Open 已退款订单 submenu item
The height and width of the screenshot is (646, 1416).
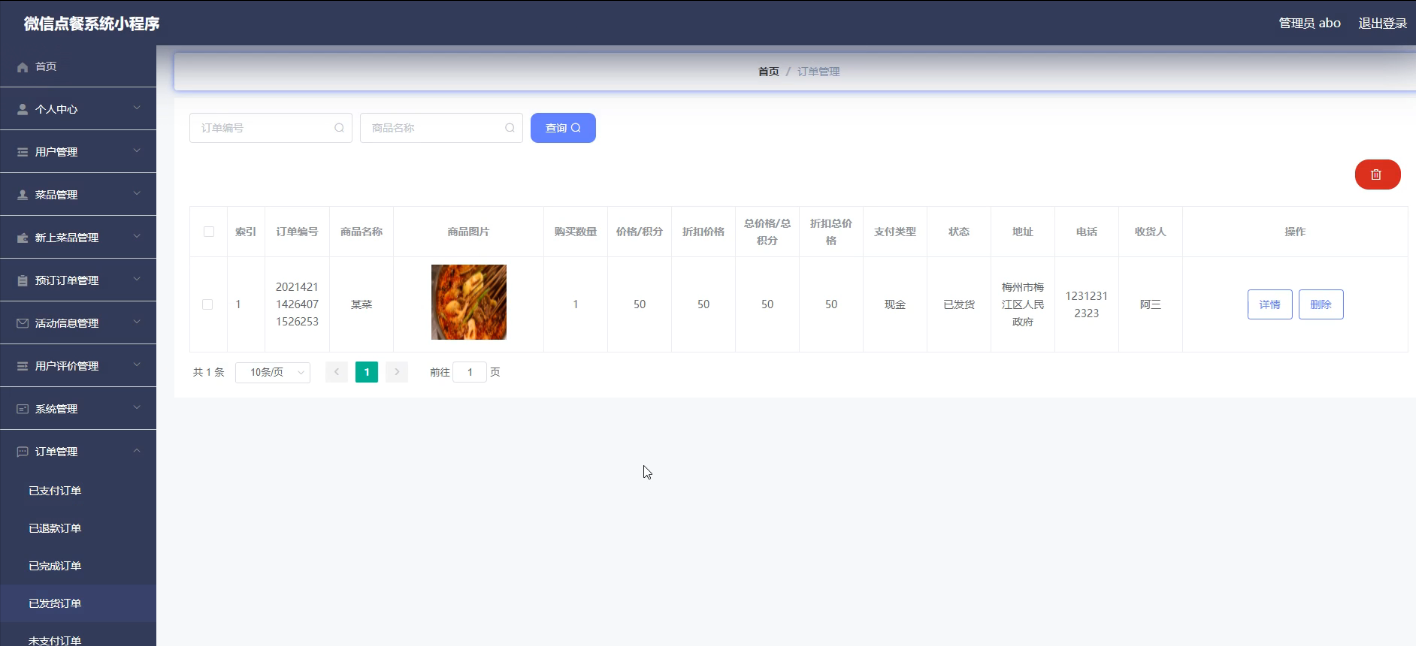coord(78,528)
